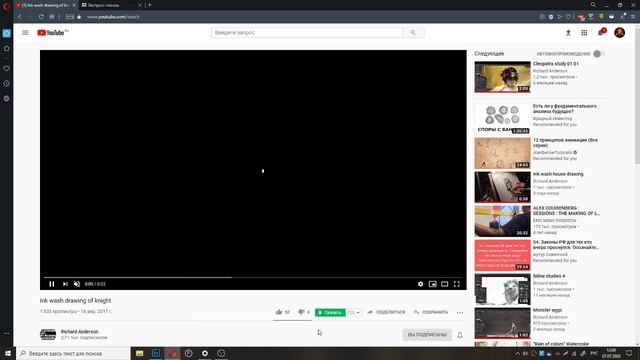This screenshot has width=640, height=360.
Task: Open the Richard Anderson channel avatar
Action: tap(48, 335)
